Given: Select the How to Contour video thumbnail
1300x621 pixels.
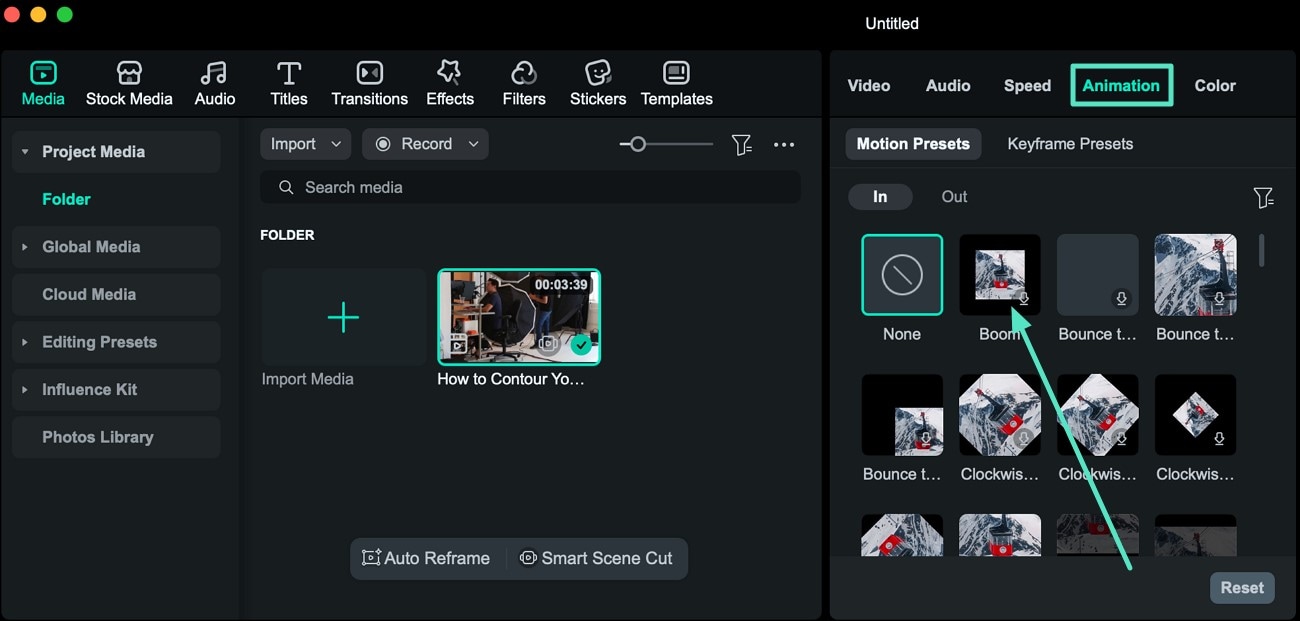Looking at the screenshot, I should click(518, 317).
